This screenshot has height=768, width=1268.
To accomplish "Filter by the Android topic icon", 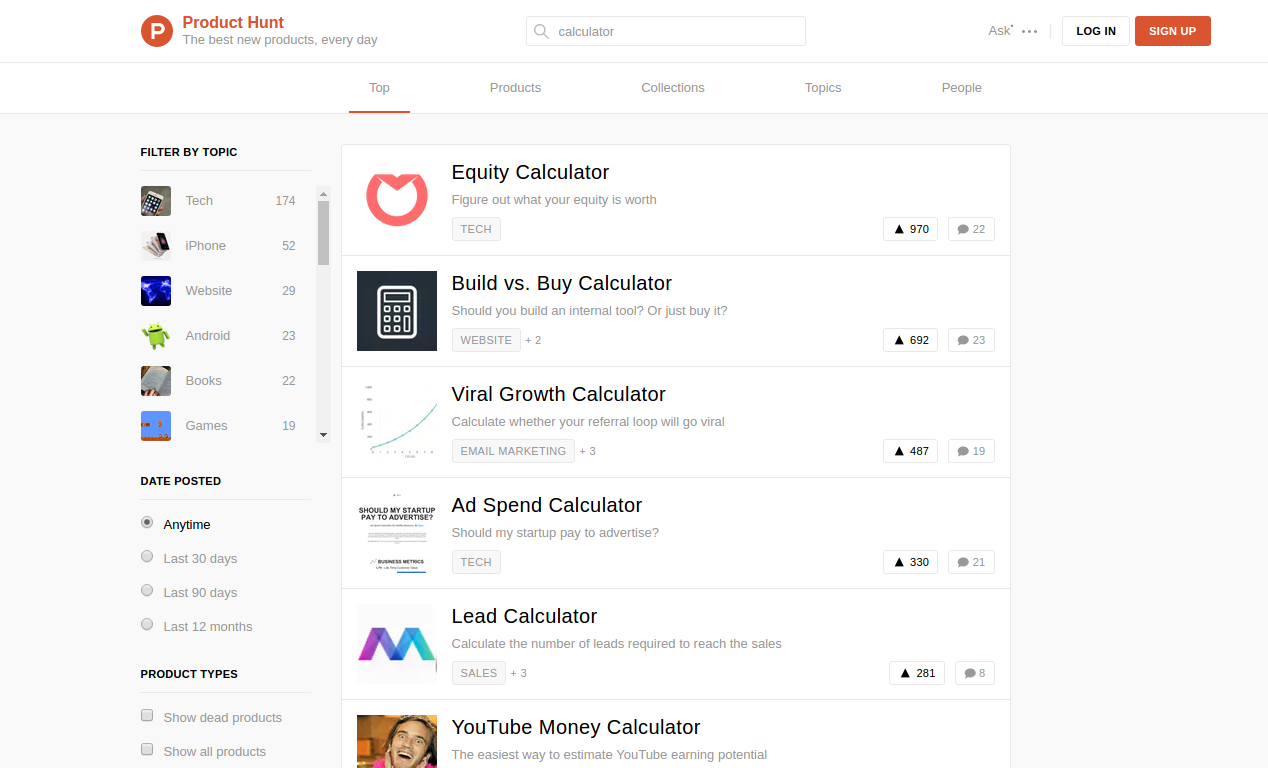I will pos(156,336).
